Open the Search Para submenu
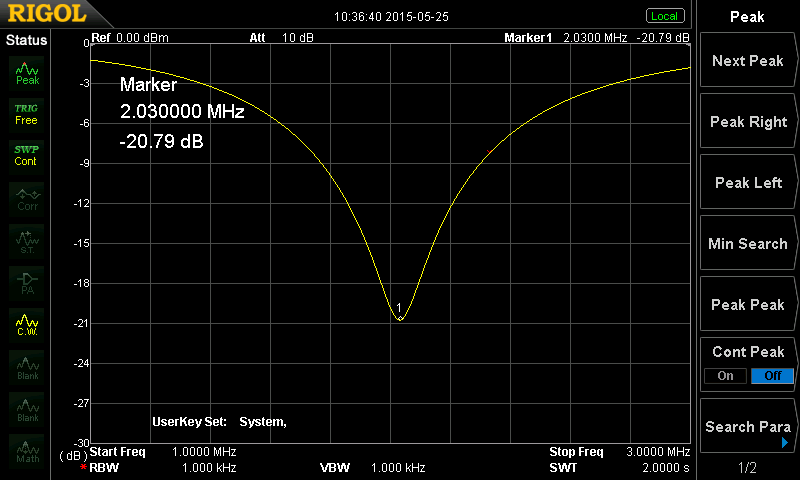Image resolution: width=800 pixels, height=480 pixels. [x=747, y=427]
